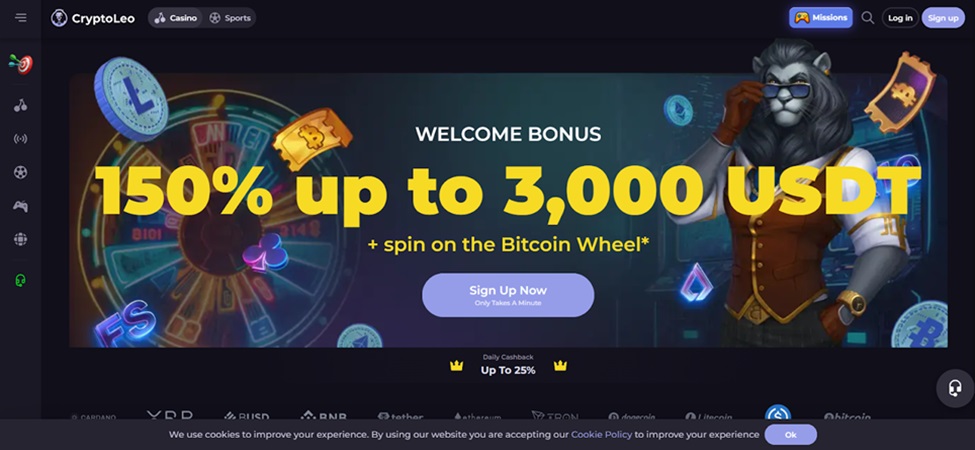The height and width of the screenshot is (450, 975).
Task: Click the dartboard promotions icon in sidebar
Action: [20, 63]
